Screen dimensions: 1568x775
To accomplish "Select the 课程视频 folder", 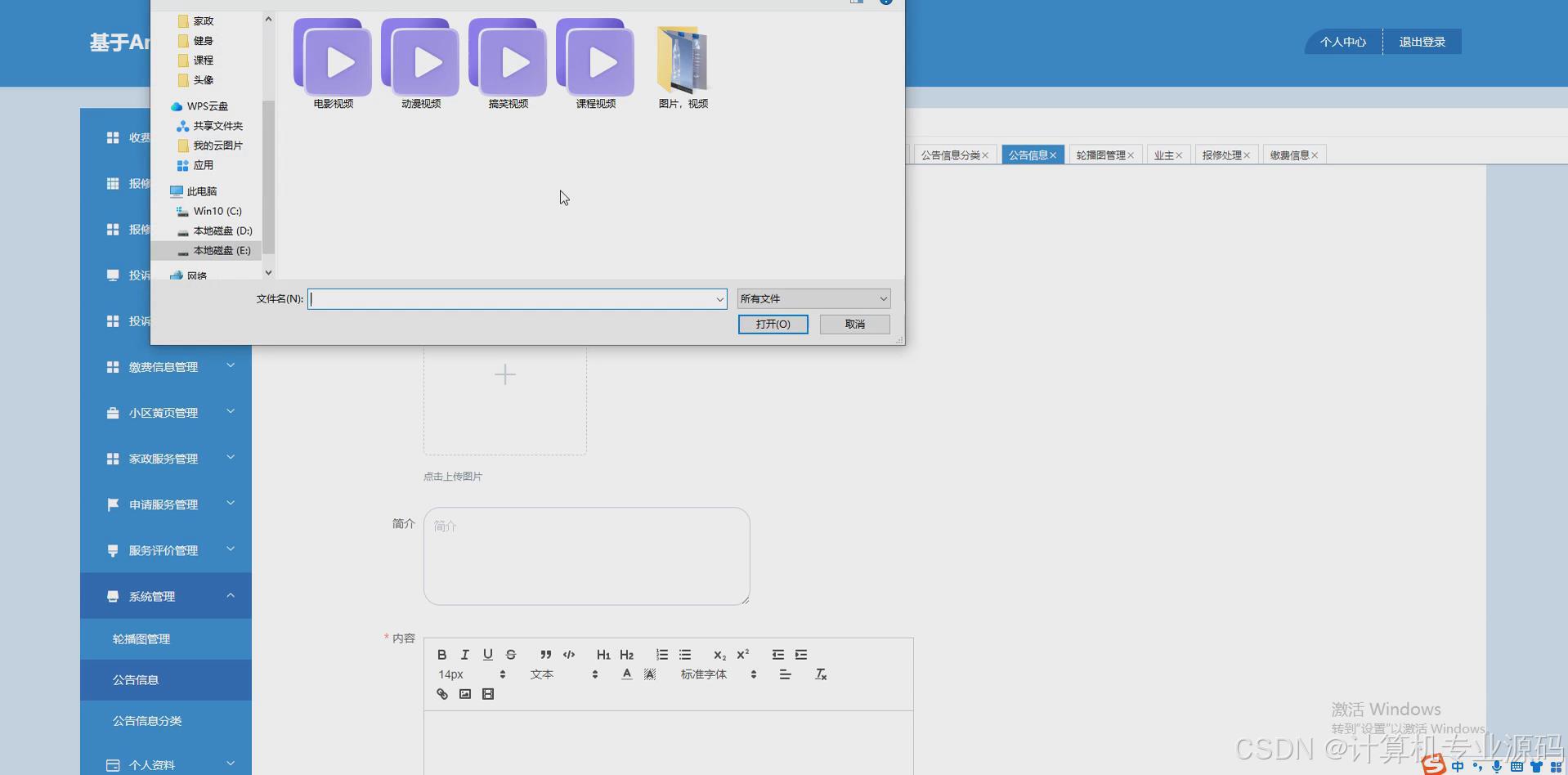I will pyautogui.click(x=595, y=64).
